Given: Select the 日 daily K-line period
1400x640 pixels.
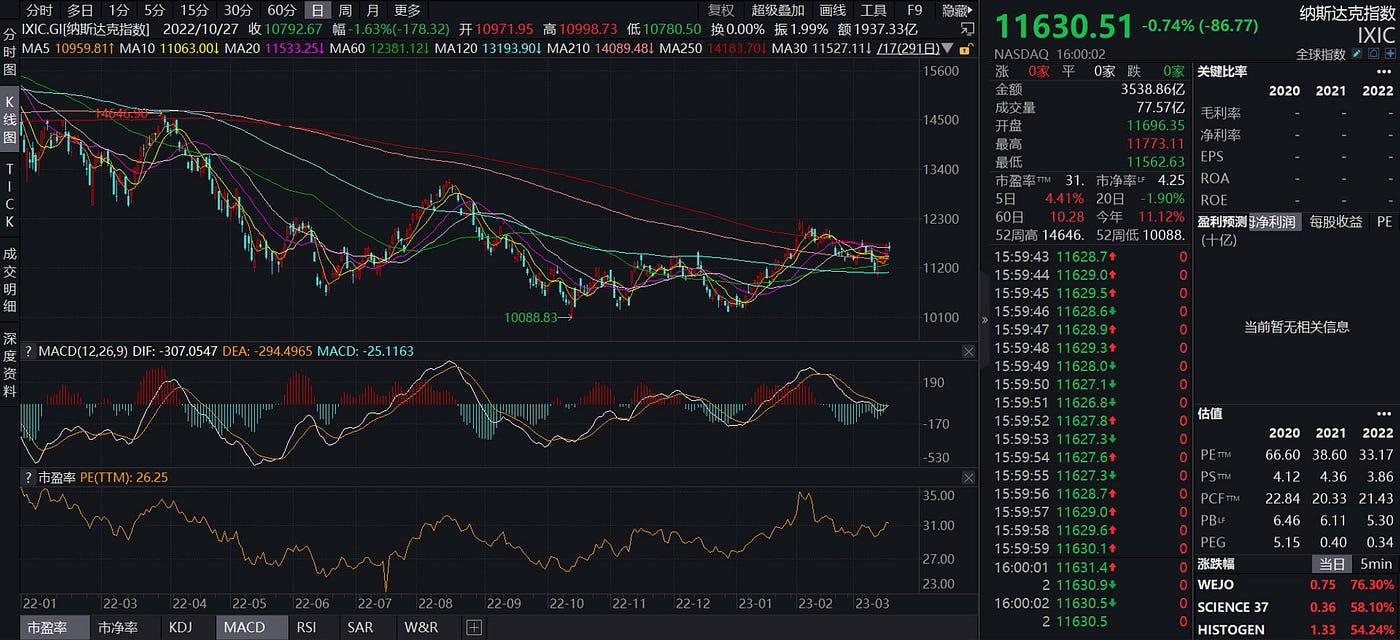Looking at the screenshot, I should coord(317,10).
